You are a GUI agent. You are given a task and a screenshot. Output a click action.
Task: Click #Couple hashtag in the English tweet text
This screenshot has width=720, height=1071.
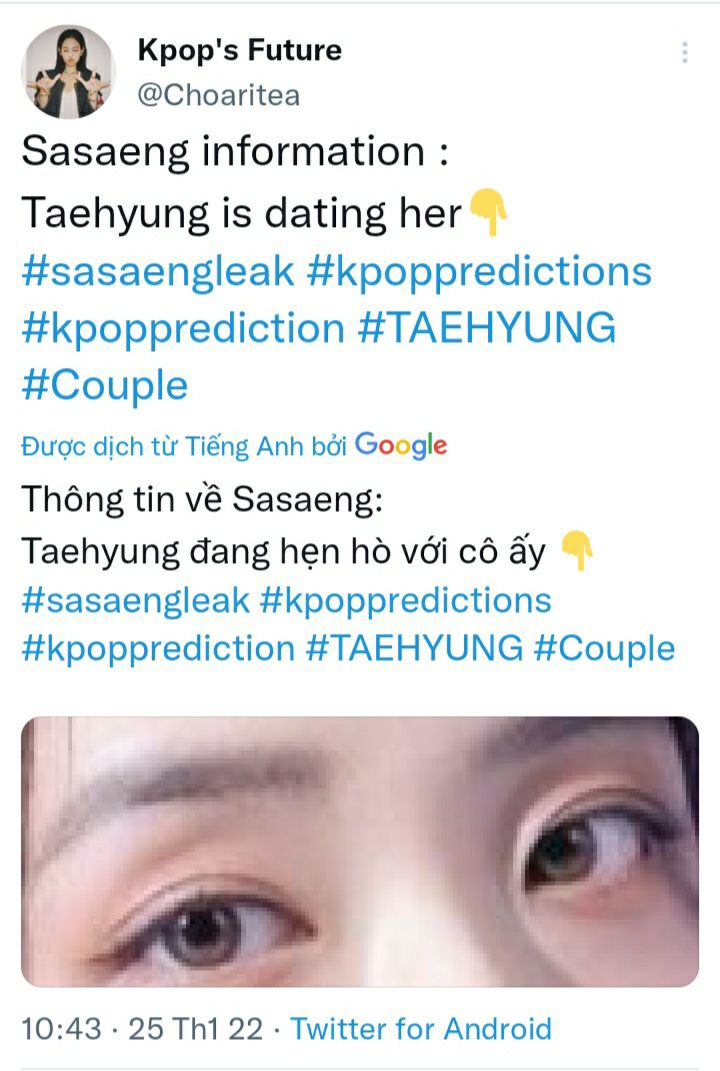tap(105, 387)
